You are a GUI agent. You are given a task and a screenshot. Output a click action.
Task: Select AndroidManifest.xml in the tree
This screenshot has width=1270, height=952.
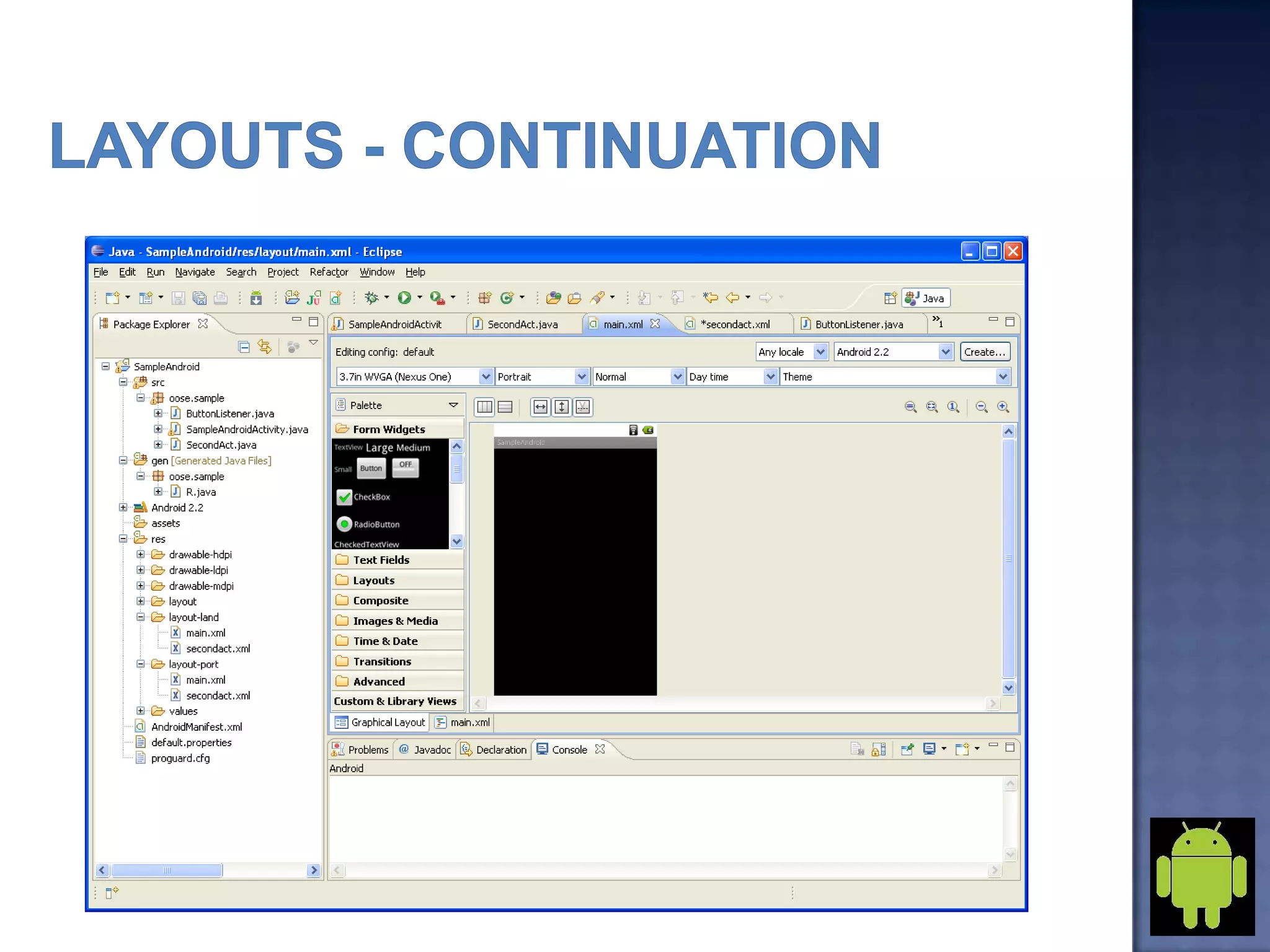[196, 727]
